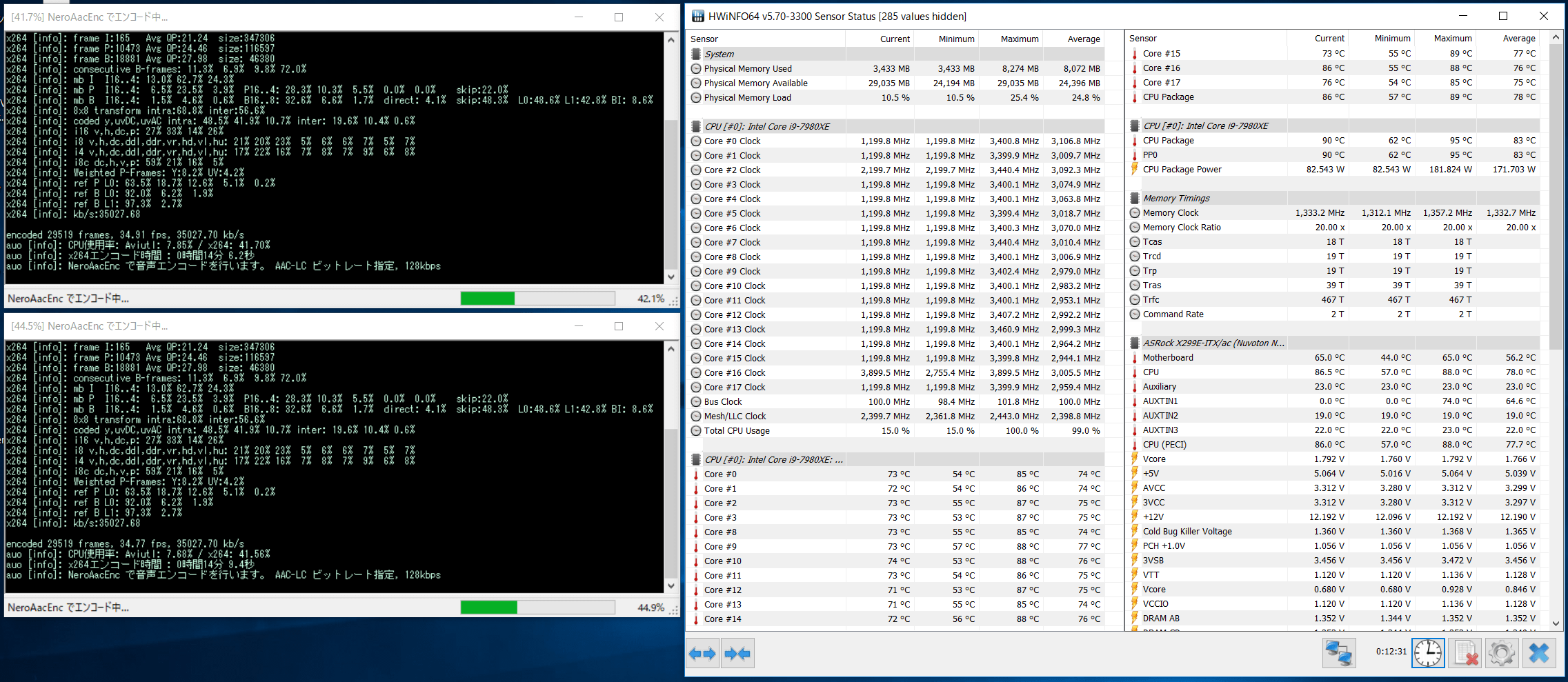This screenshot has width=1568, height=682.
Task: Click the Sensor column header in the left pane
Action: pyautogui.click(x=767, y=39)
